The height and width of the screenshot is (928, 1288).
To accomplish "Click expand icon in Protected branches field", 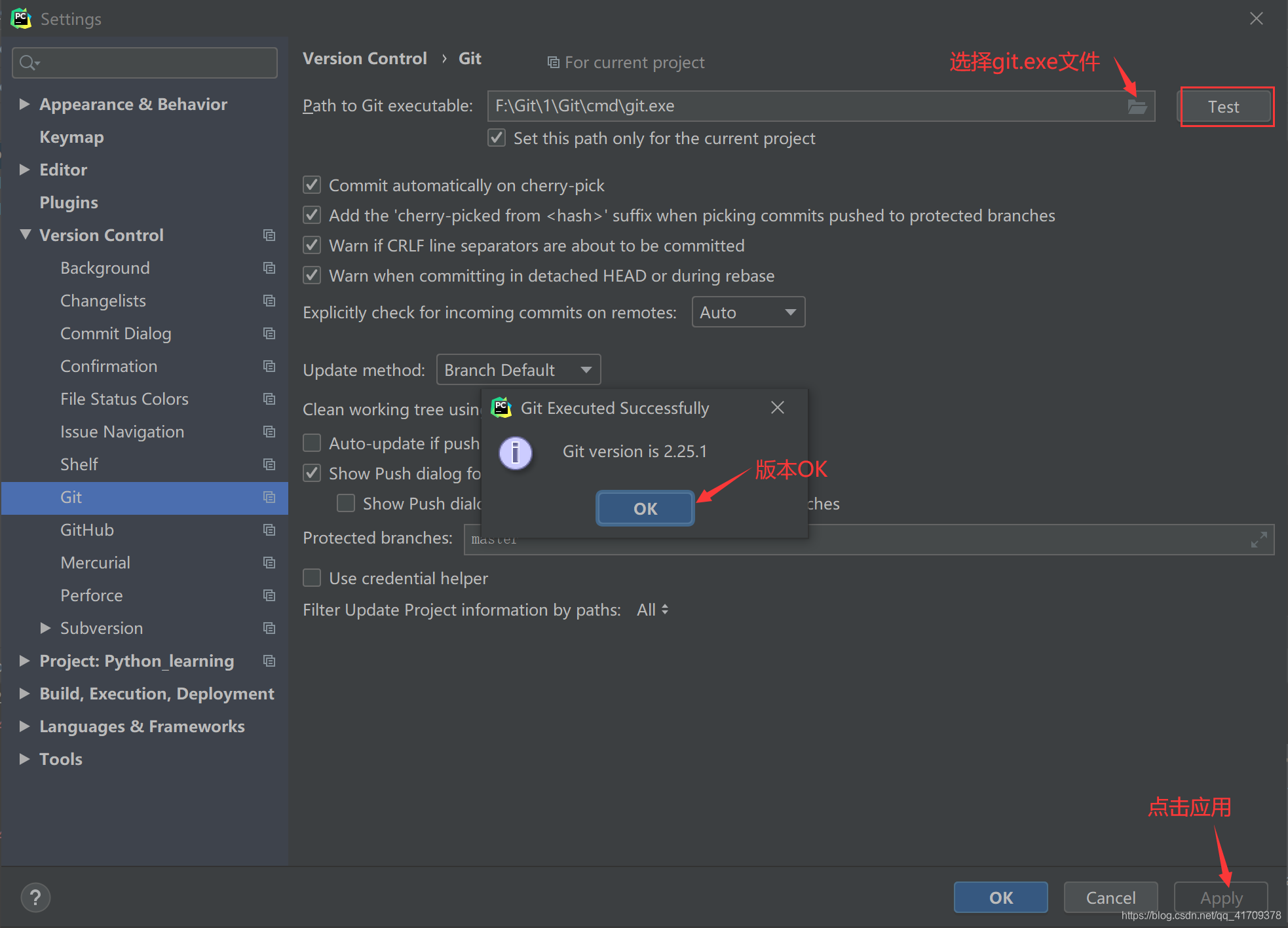I will coord(1259,540).
